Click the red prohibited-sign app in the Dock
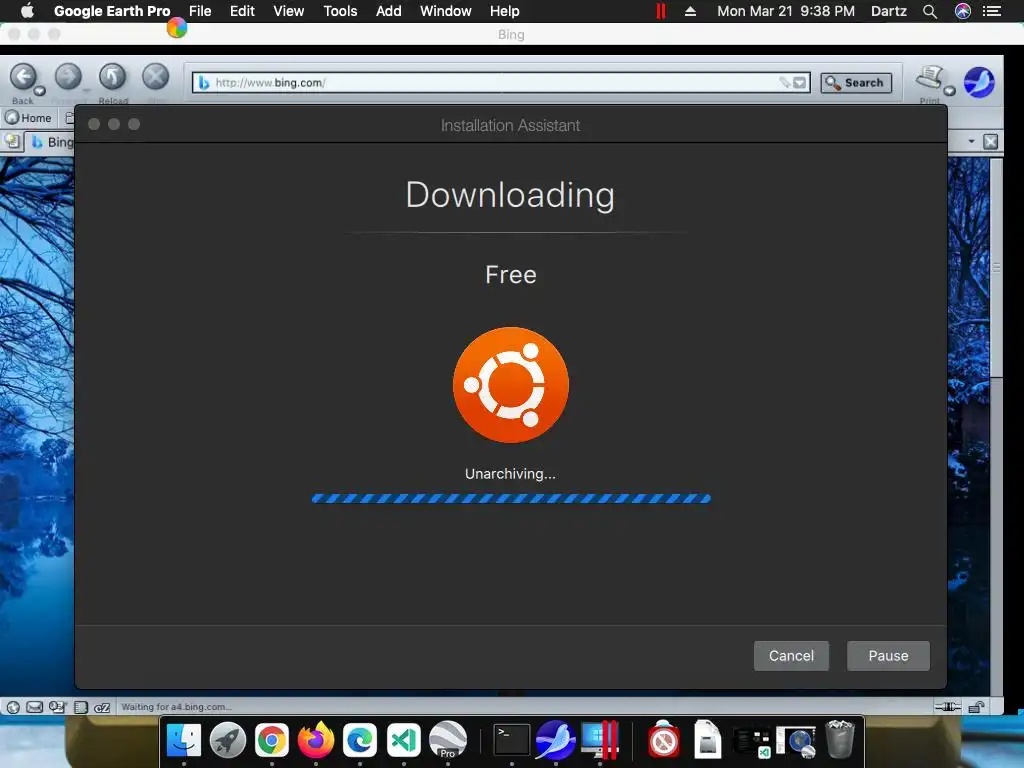 pyautogui.click(x=664, y=740)
